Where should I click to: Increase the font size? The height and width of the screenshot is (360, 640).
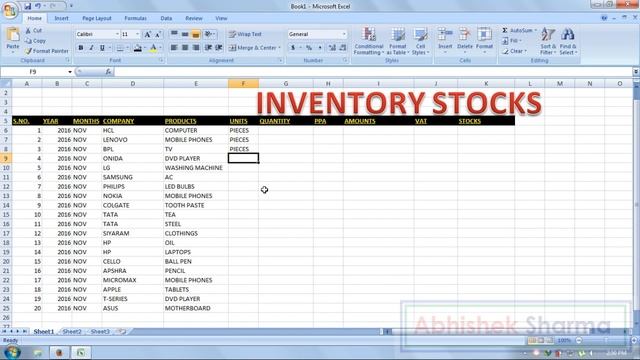tap(147, 34)
